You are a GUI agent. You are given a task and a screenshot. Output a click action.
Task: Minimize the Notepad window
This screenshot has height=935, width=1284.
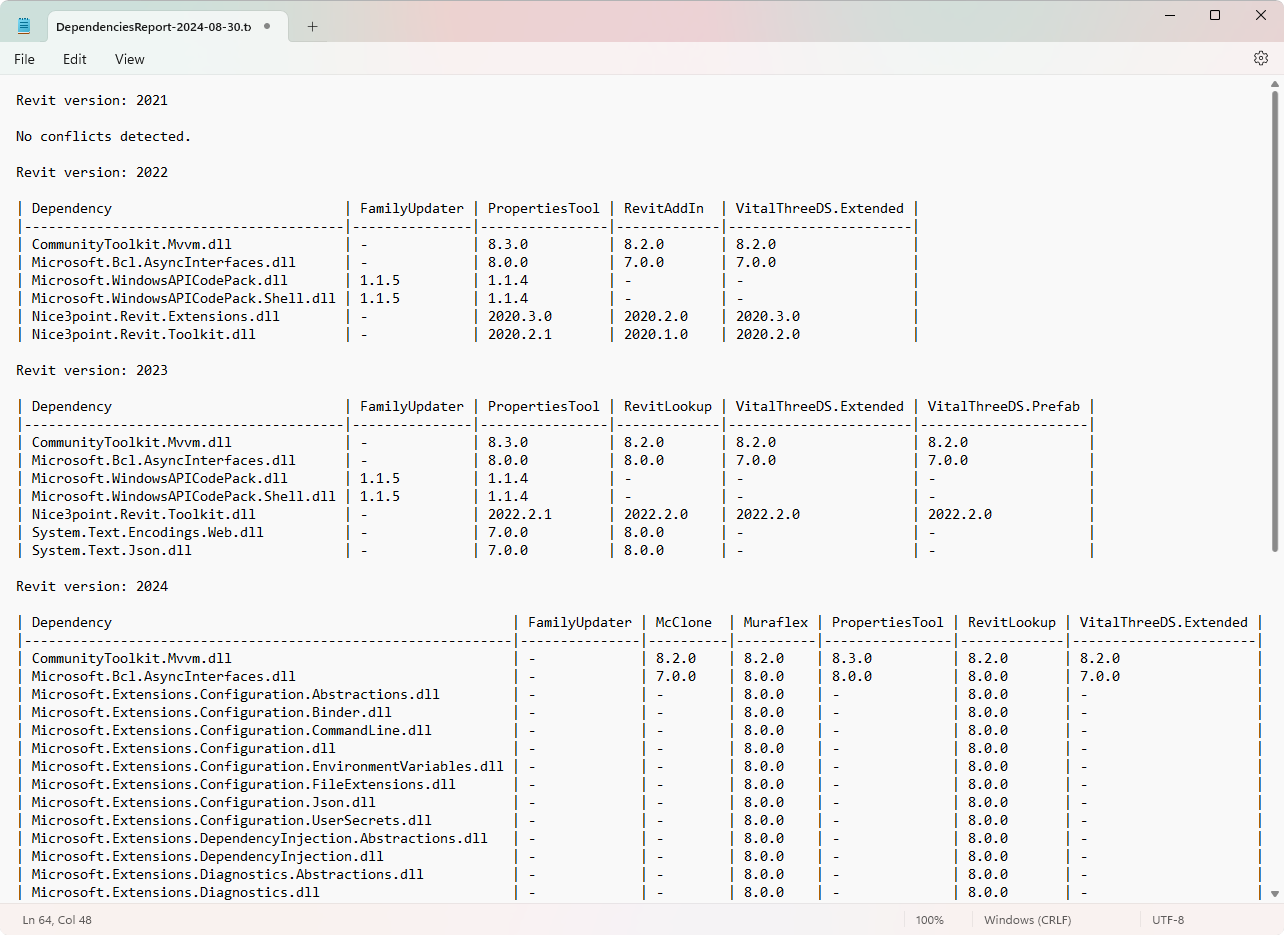click(1168, 15)
